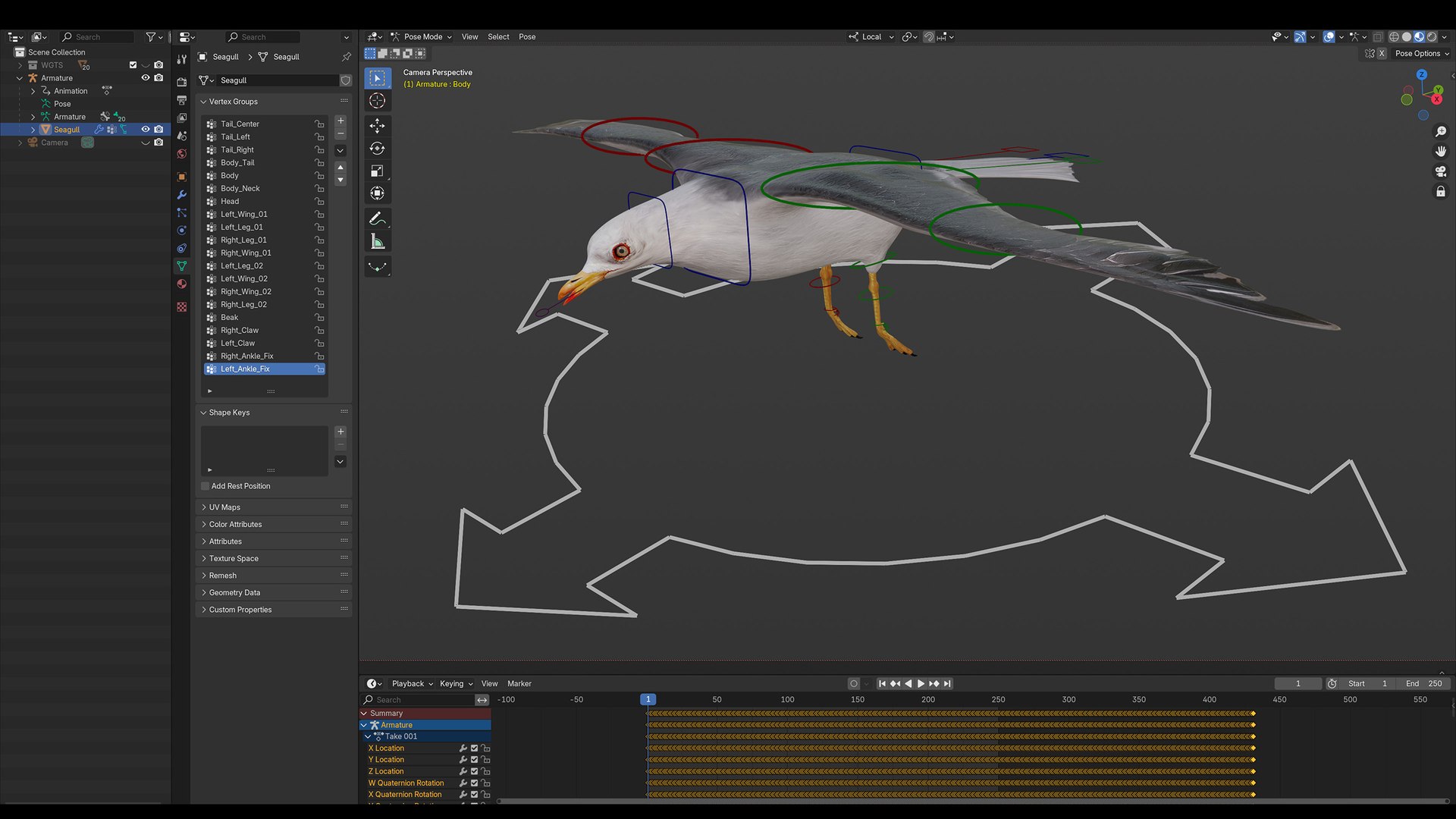The image size is (1456, 819).
Task: Open the viewport View menu
Action: coord(469,36)
